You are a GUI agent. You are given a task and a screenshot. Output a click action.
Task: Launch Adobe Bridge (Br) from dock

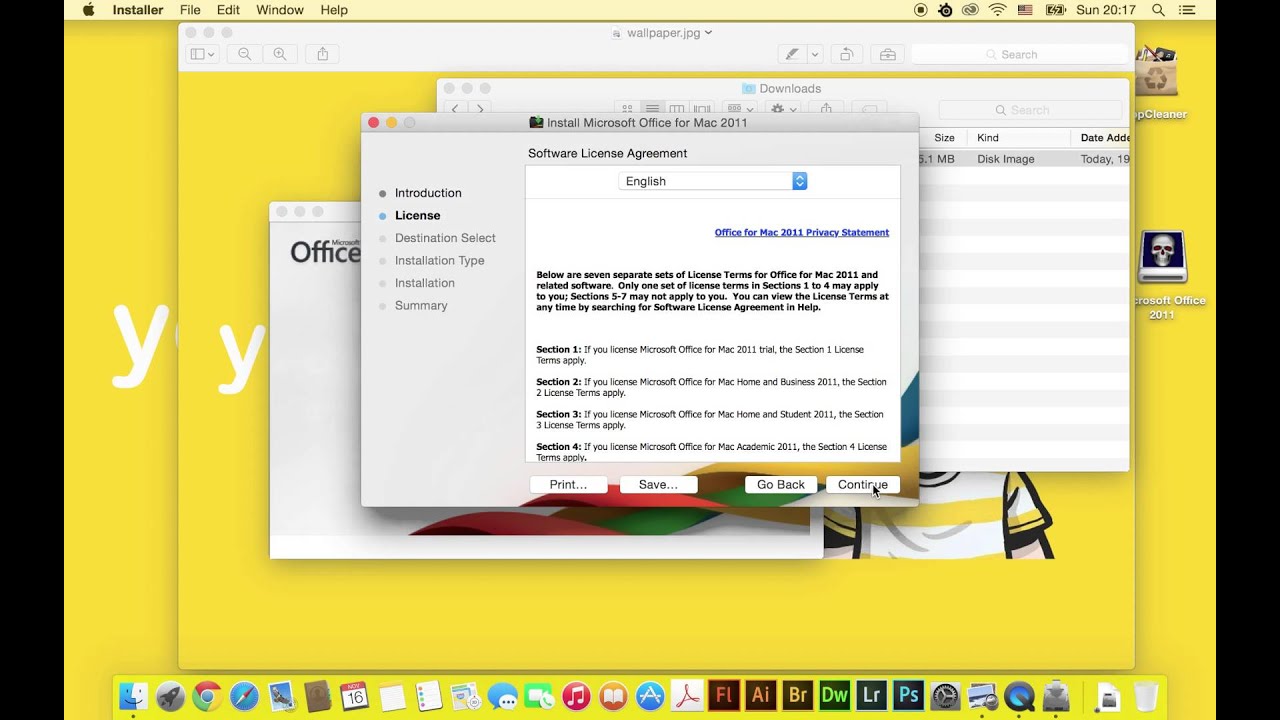(798, 694)
